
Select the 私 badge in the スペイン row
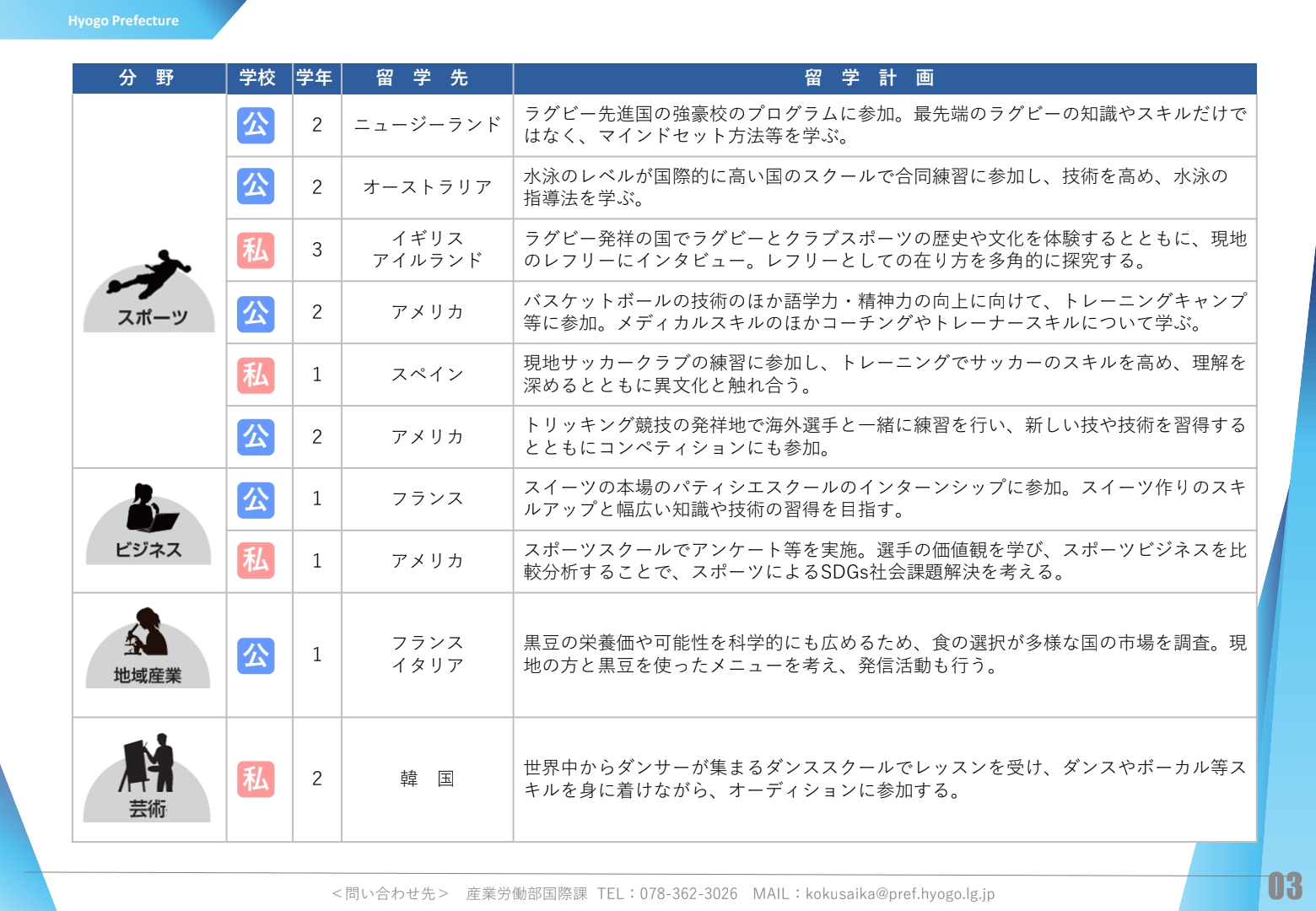point(256,375)
